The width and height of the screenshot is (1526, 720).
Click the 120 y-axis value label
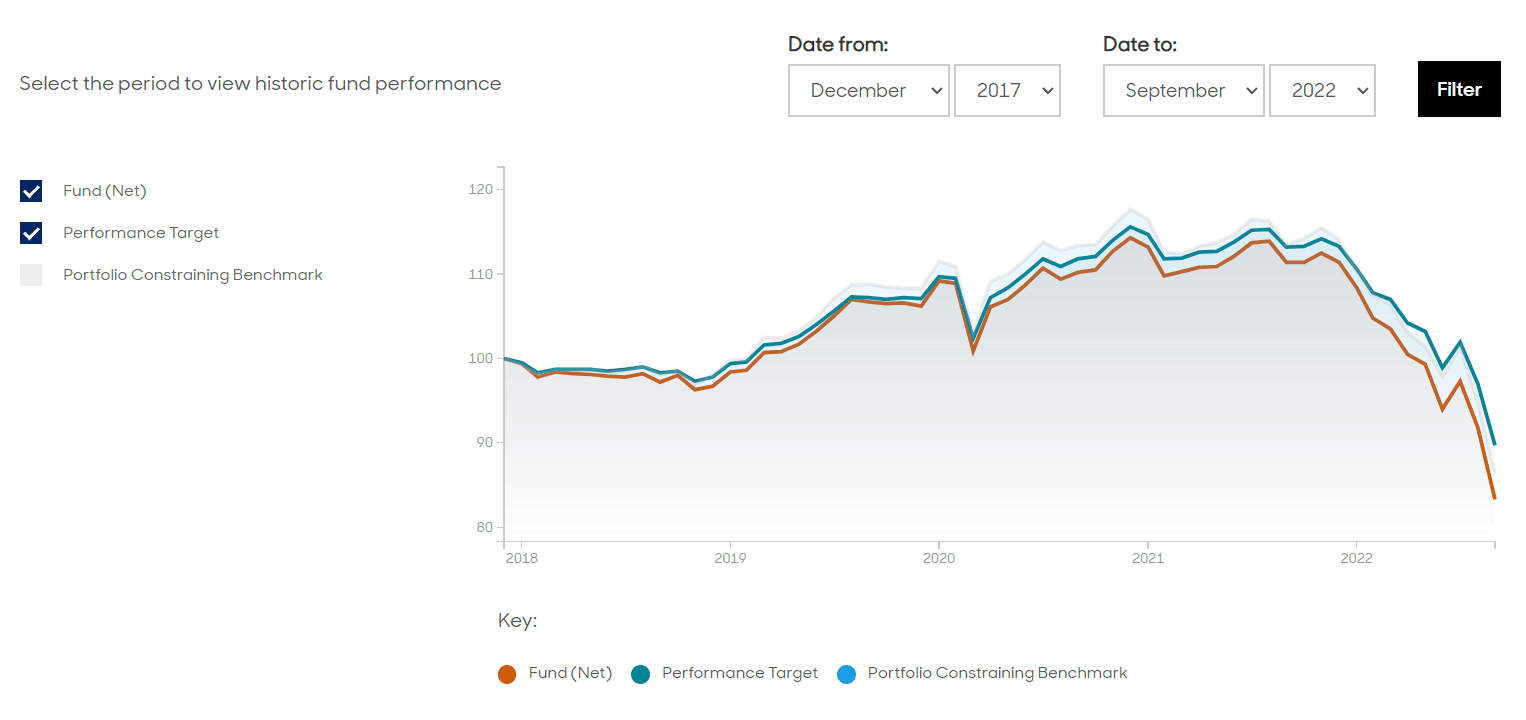point(481,189)
